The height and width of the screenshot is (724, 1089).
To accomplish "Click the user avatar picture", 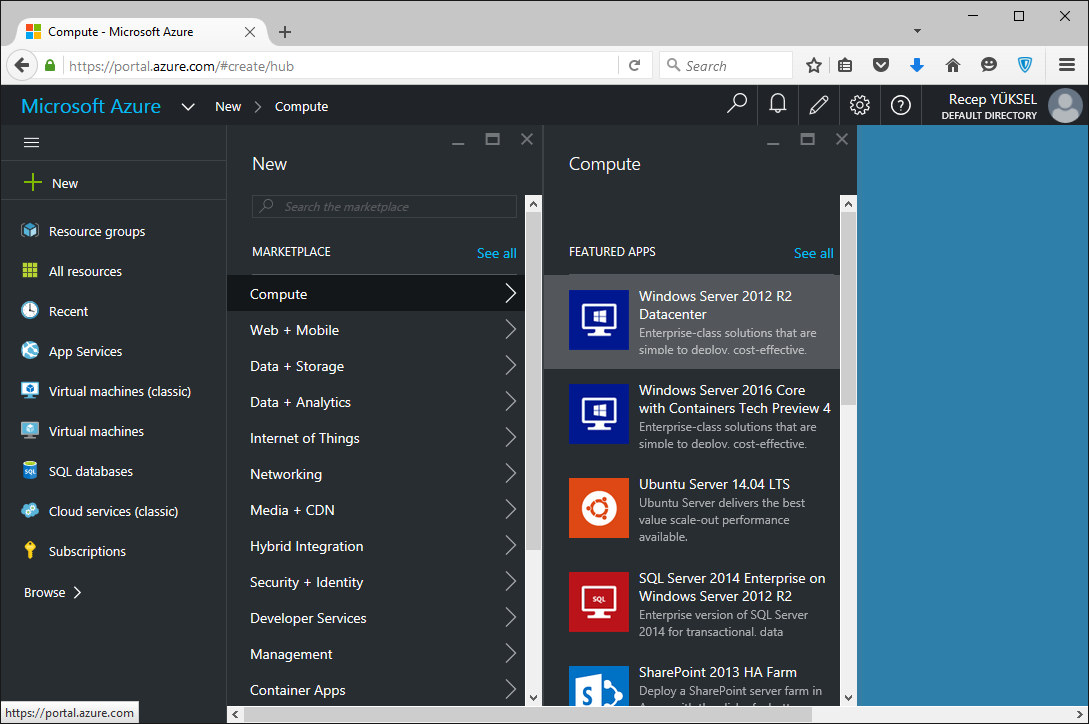I will [1065, 106].
